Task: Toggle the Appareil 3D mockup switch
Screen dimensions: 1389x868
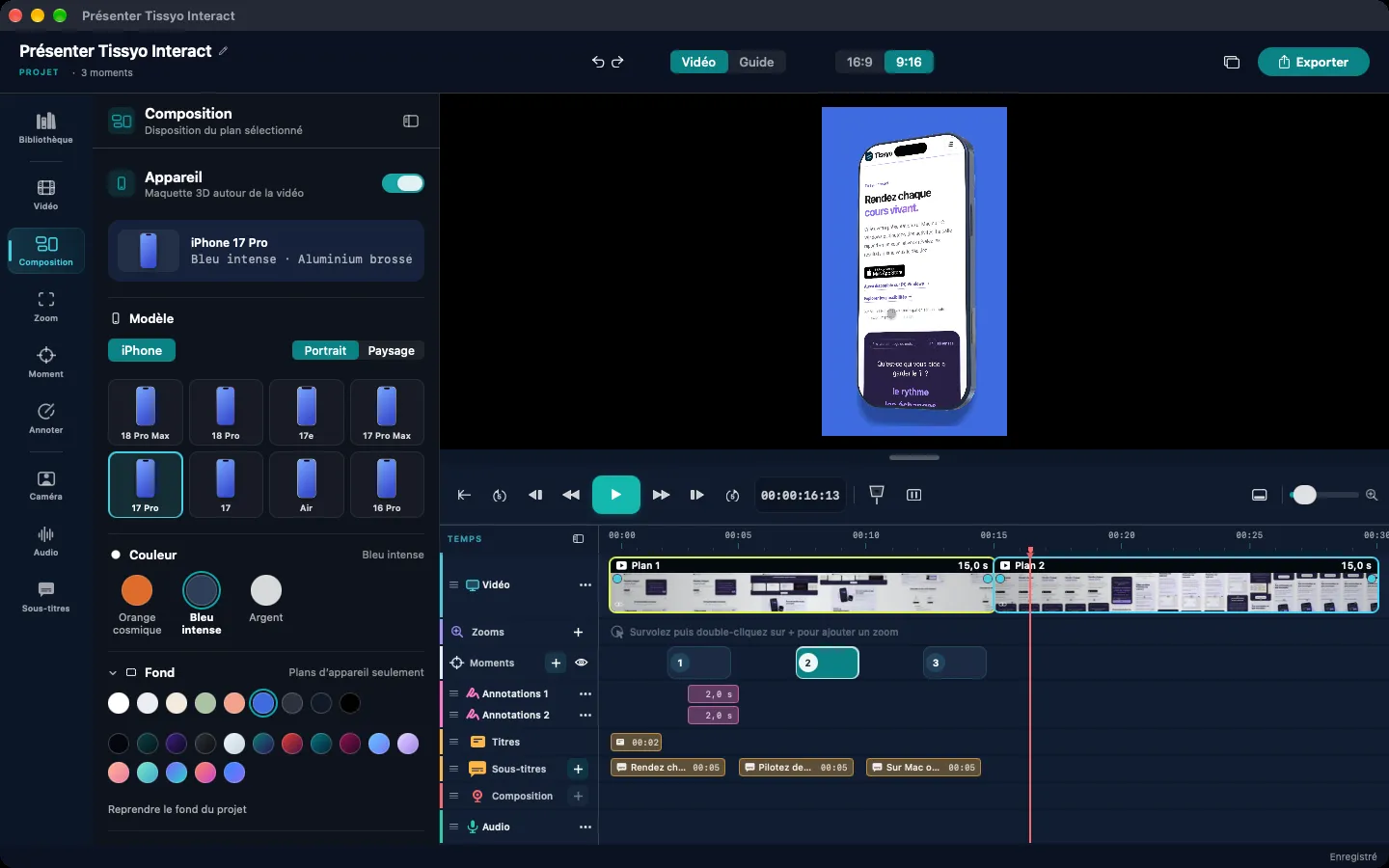Action: 403,183
